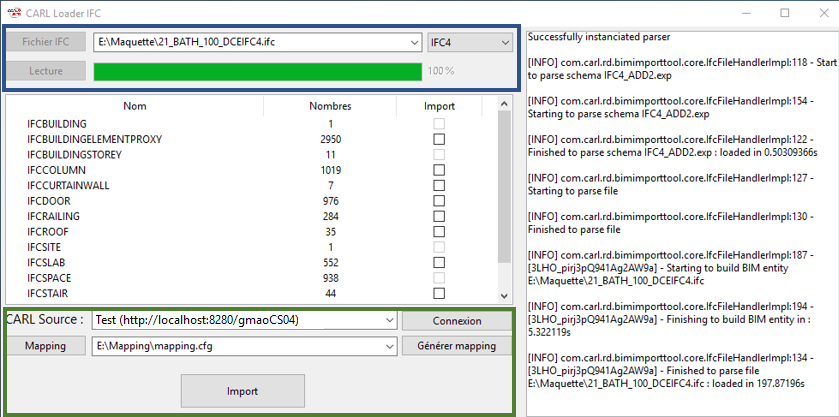839x417 pixels.
Task: Click the Mapping button
Action: coord(45,346)
